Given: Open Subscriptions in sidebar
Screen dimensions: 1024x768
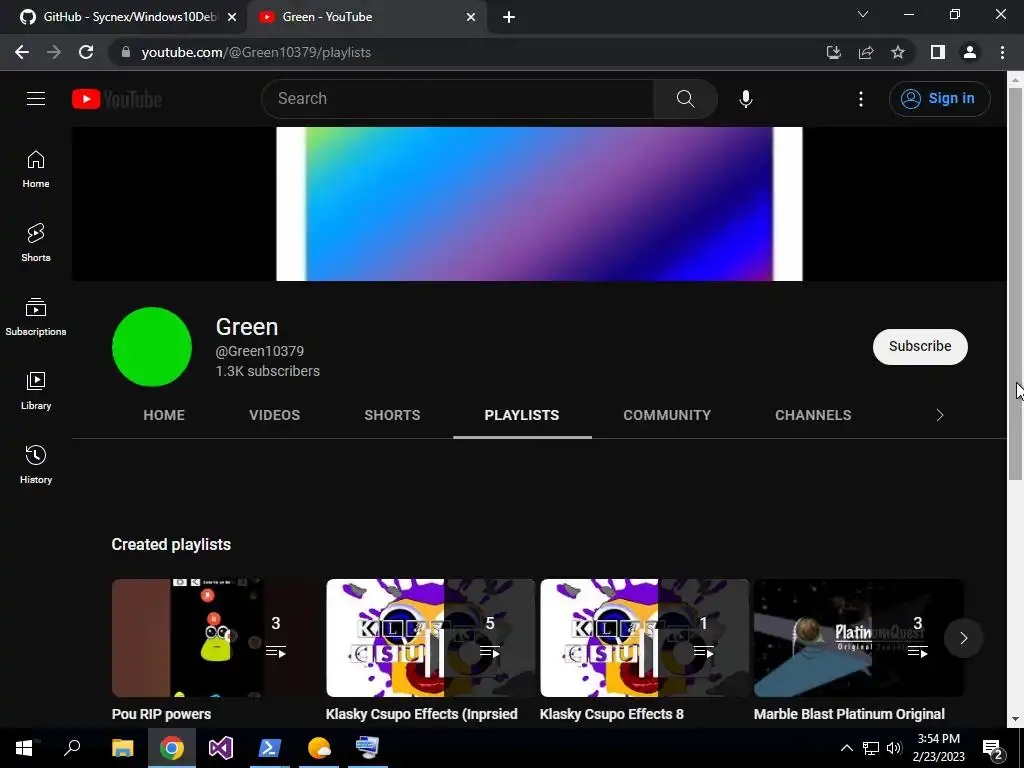Looking at the screenshot, I should 36,317.
